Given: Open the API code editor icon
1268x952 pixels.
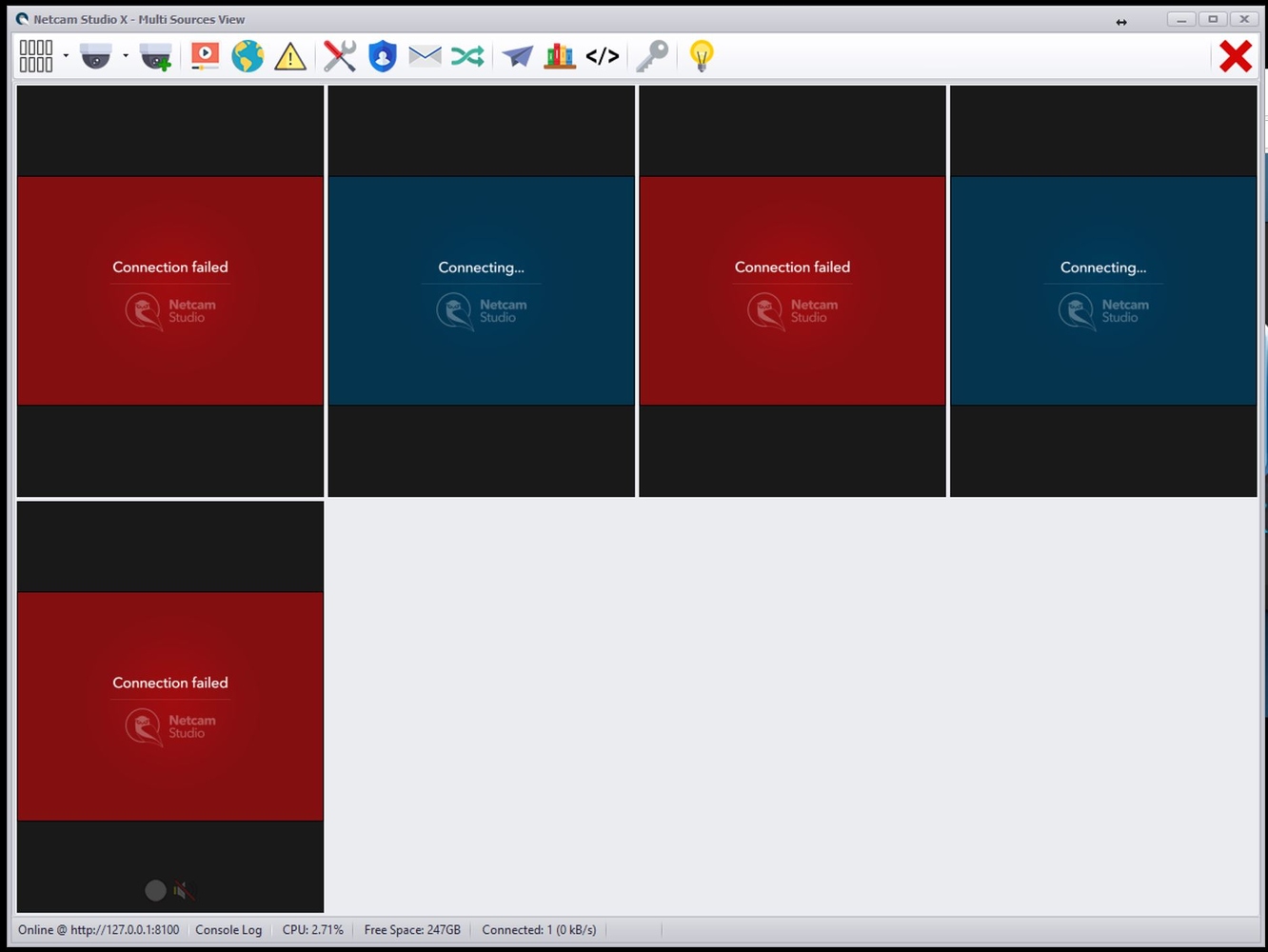Looking at the screenshot, I should click(x=602, y=56).
